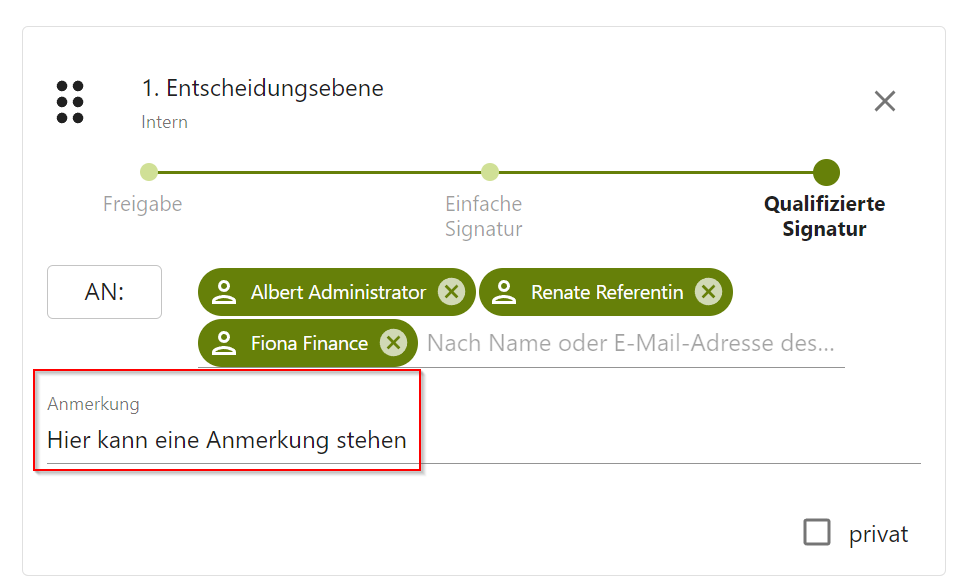Close the Entscheidungsebene dialog
Viewport: 967px width, 583px height.
coord(884,101)
